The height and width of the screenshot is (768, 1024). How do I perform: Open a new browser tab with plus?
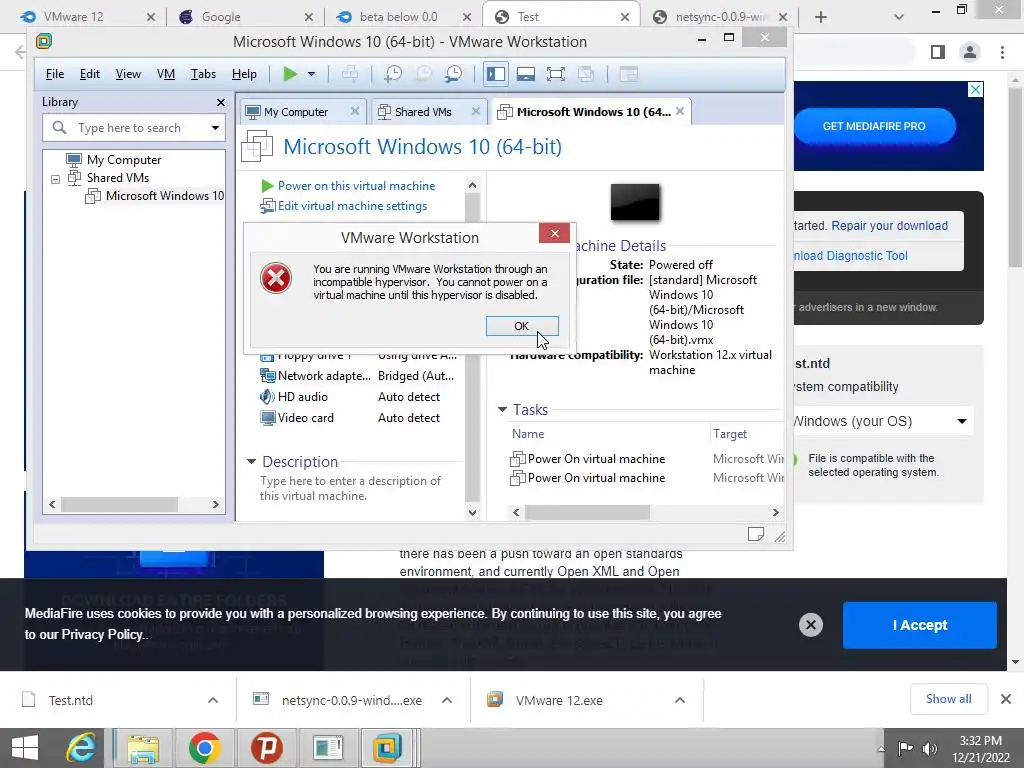click(821, 17)
